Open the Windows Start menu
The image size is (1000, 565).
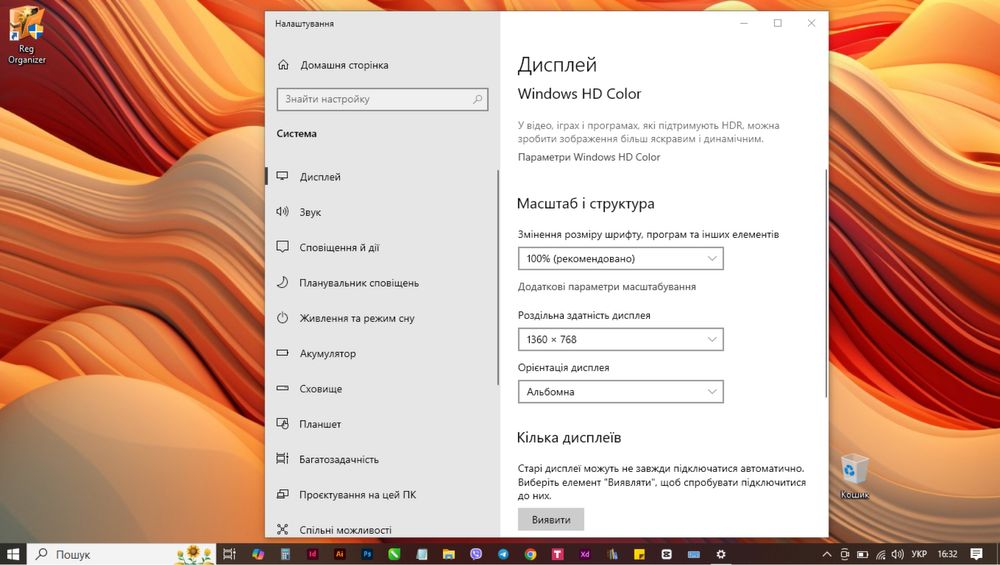click(x=12, y=554)
